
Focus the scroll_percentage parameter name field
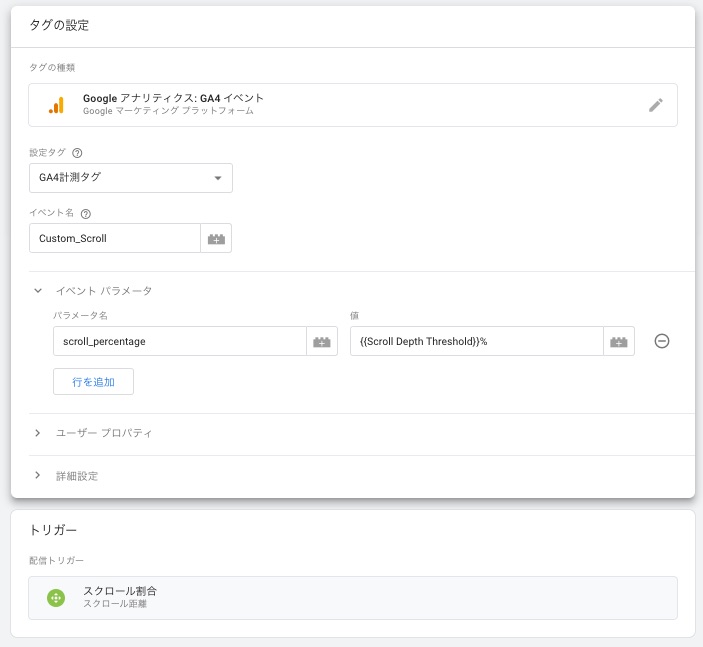179,341
